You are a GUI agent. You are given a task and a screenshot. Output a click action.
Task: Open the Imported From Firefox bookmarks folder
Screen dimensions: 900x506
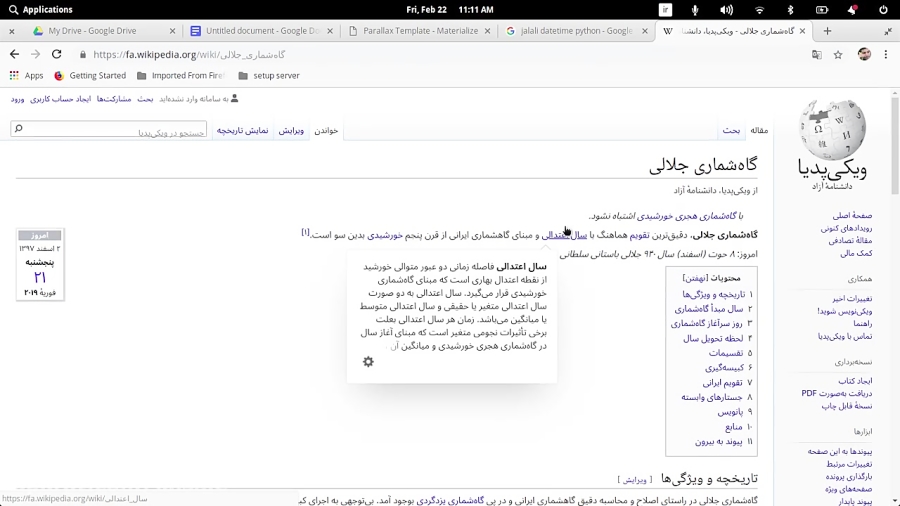tap(181, 75)
